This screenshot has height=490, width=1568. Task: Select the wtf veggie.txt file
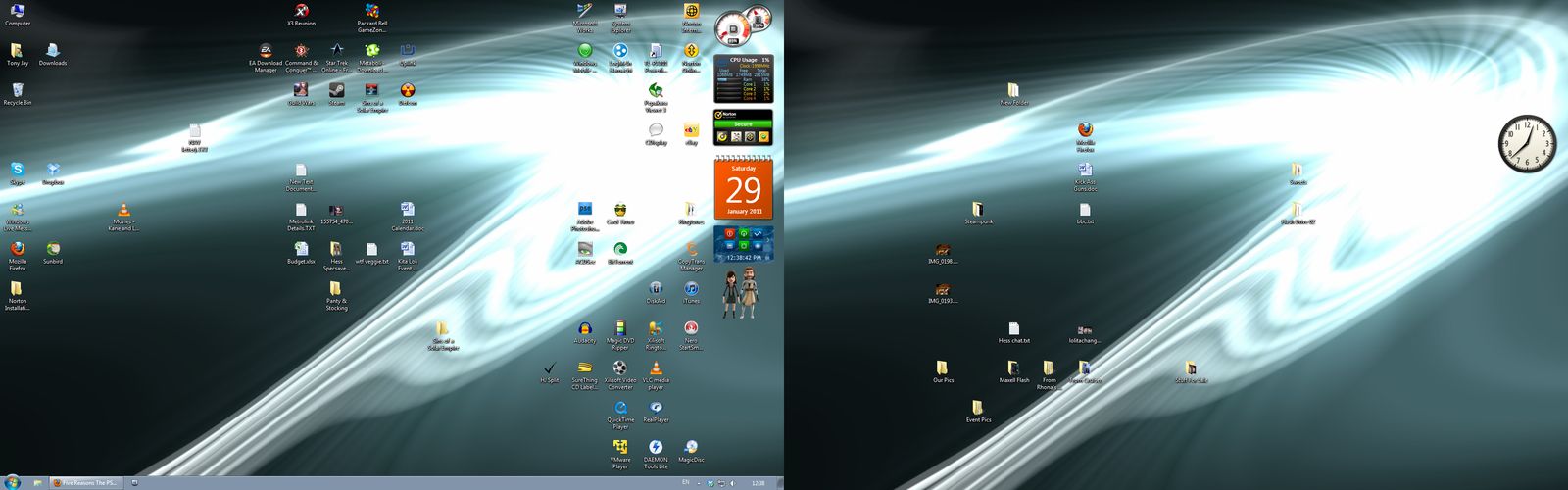coord(372,253)
